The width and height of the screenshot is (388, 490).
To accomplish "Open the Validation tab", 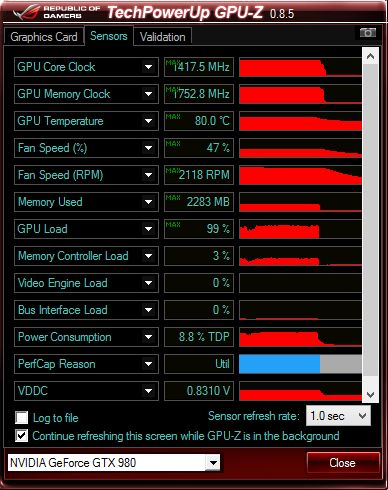I will click(163, 37).
